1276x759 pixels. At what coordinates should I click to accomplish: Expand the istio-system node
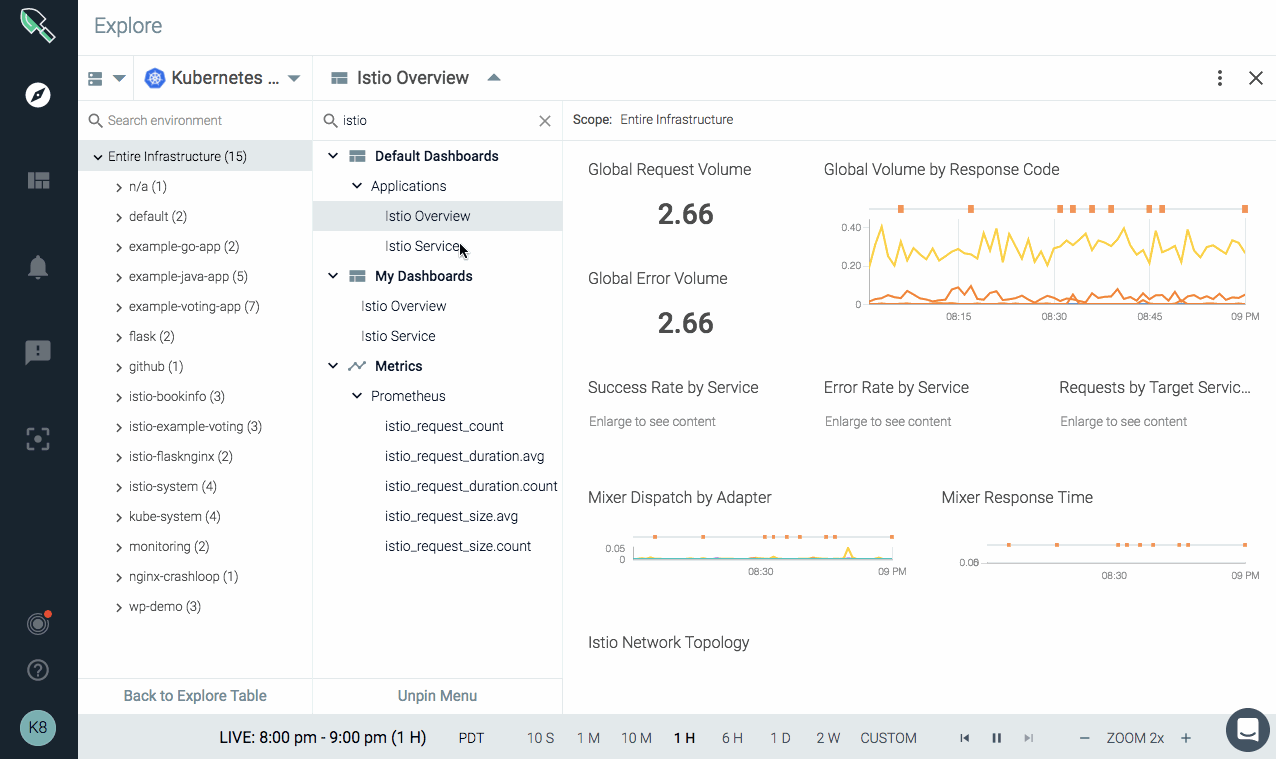(x=119, y=487)
